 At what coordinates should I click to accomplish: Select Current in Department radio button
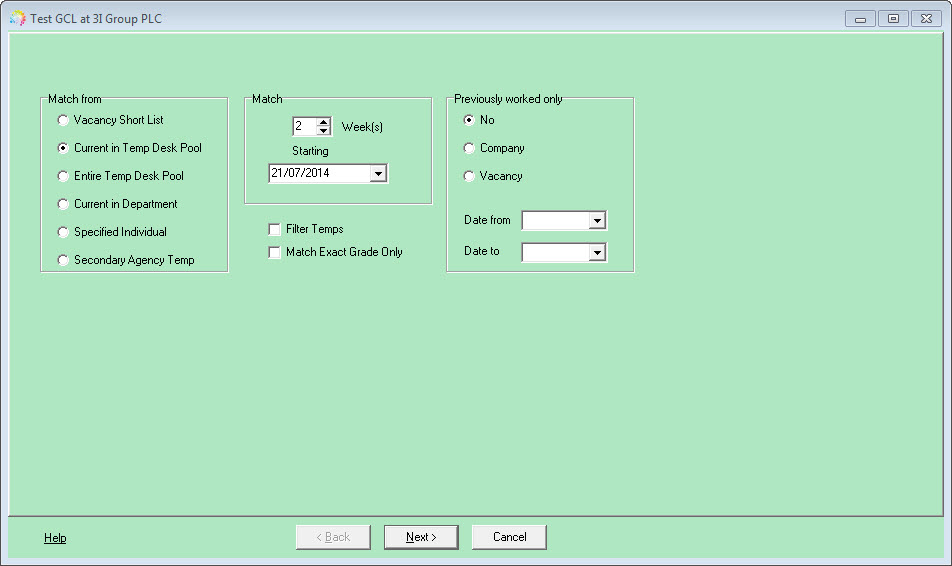click(x=63, y=204)
